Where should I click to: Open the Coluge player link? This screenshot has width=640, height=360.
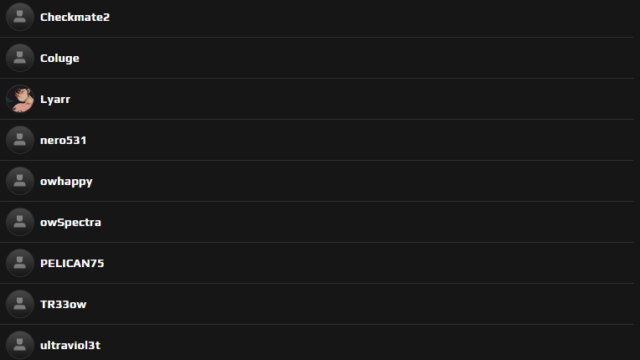point(60,58)
